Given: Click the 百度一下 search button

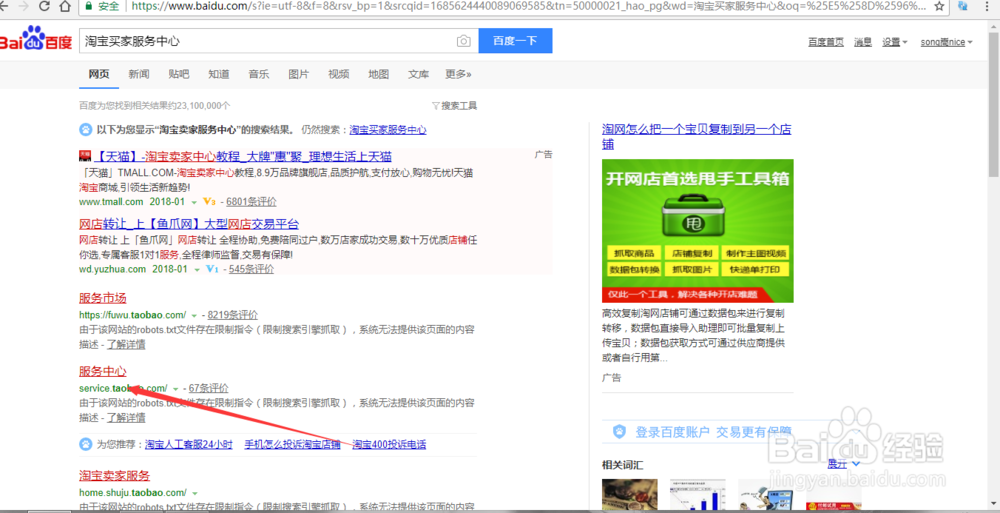Looking at the screenshot, I should point(515,41).
